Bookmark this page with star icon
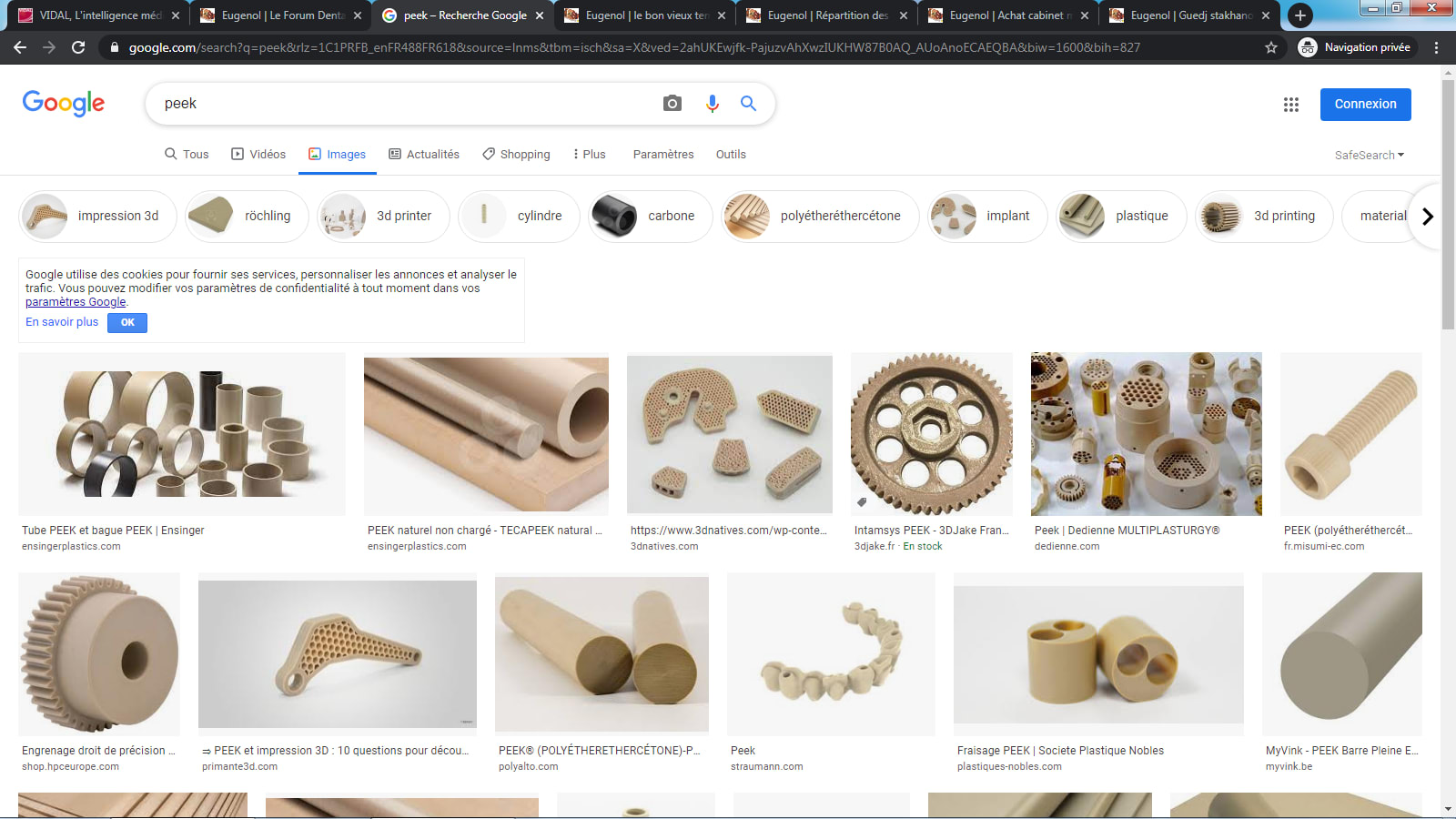This screenshot has width=1456, height=819. (x=1271, y=47)
